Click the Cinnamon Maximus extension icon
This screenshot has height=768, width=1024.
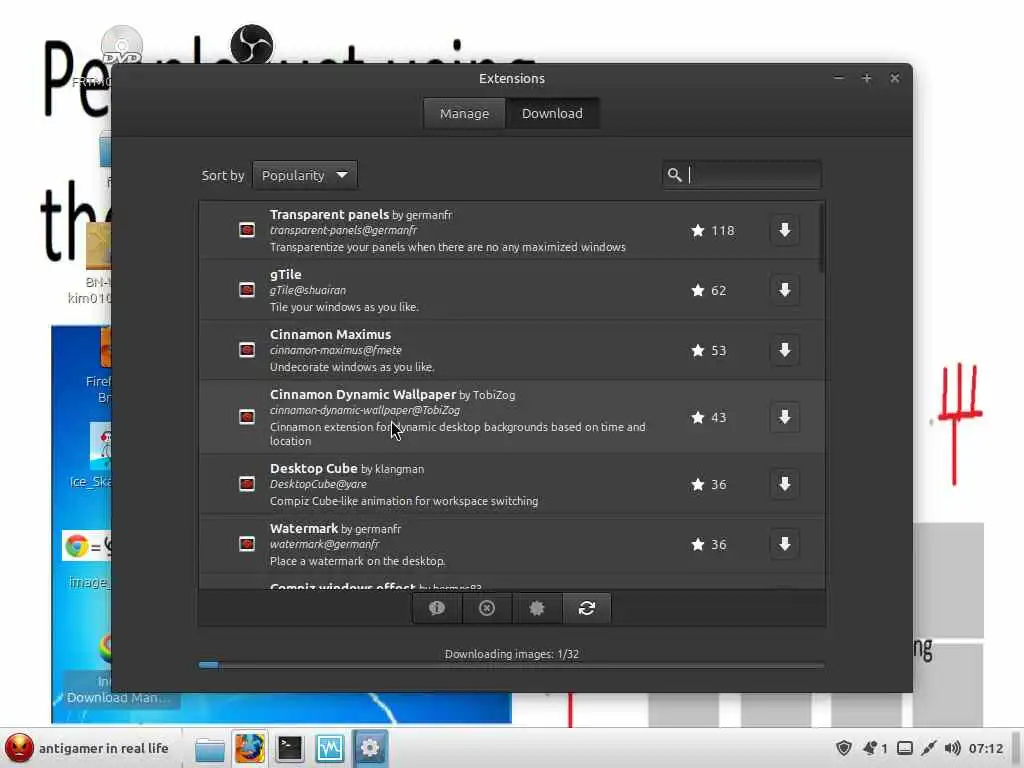tap(247, 350)
